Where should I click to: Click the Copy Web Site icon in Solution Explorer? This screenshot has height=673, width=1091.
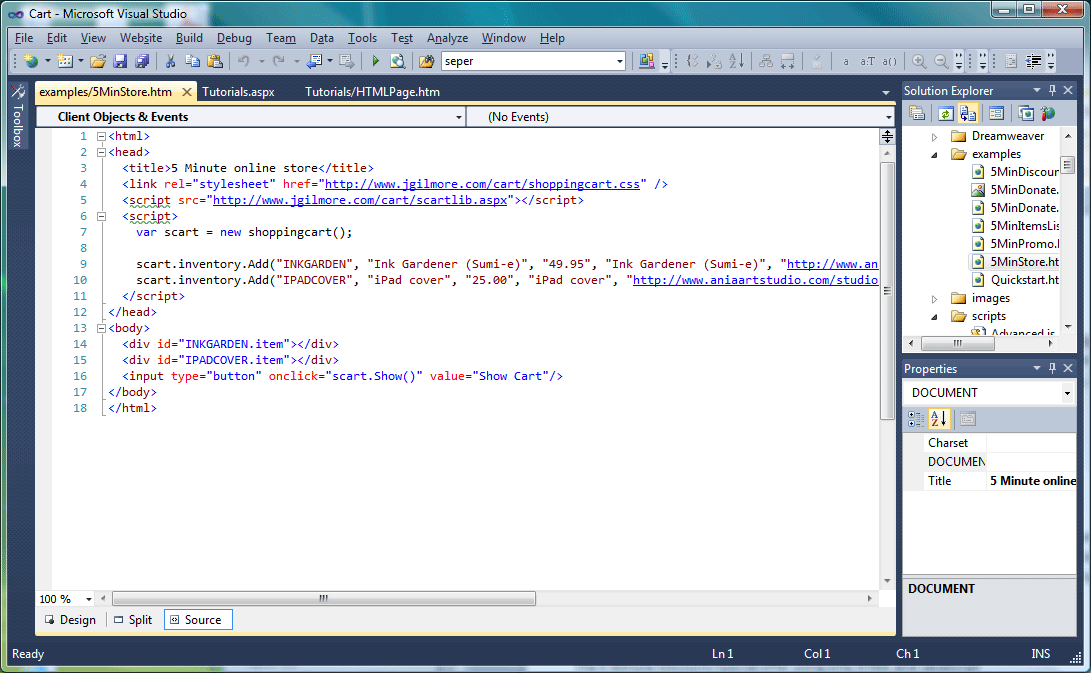pyautogui.click(x=1024, y=113)
